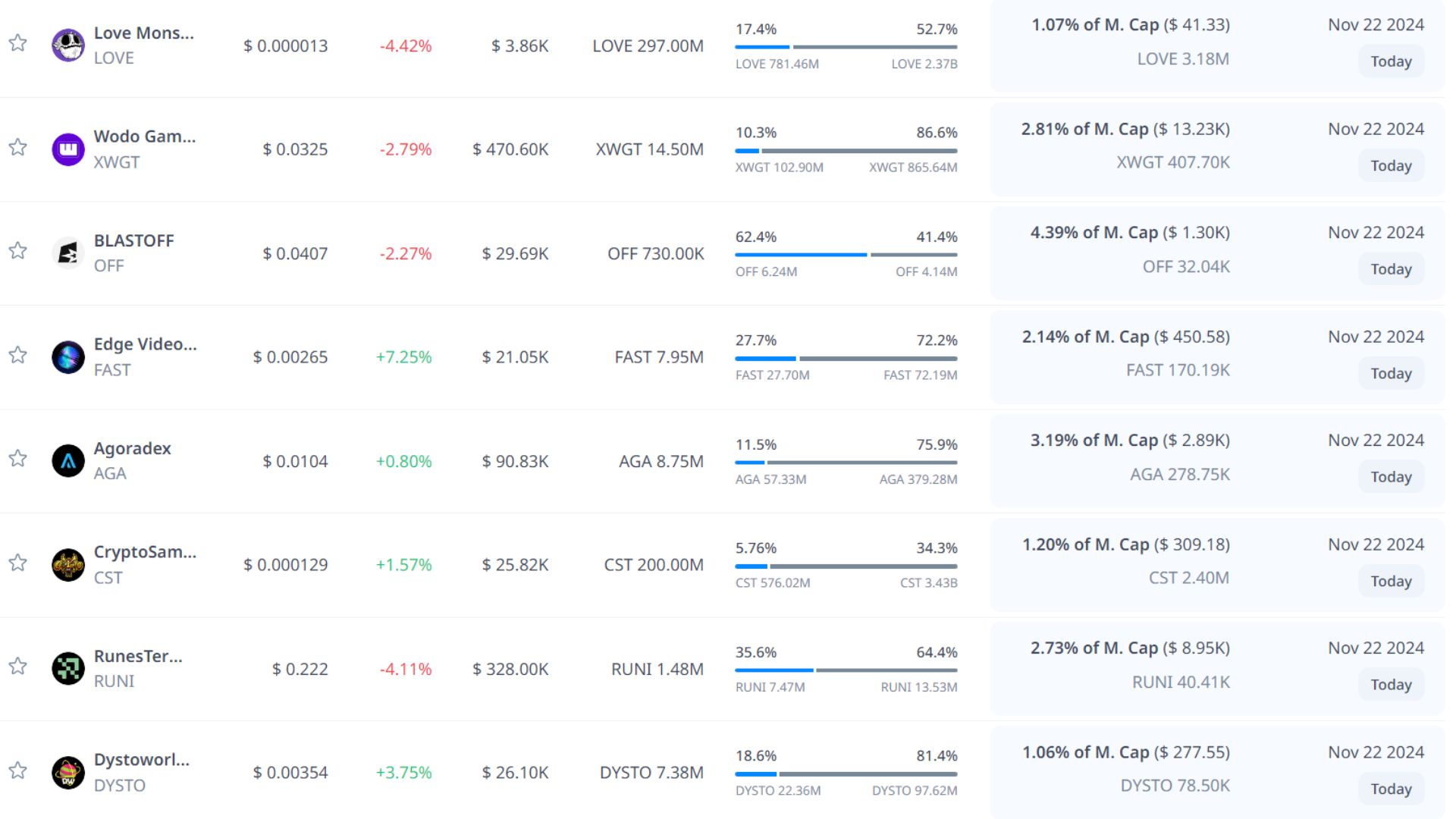The width and height of the screenshot is (1456, 819).
Task: Click the Wodo Gaming purple logo
Action: tap(67, 149)
